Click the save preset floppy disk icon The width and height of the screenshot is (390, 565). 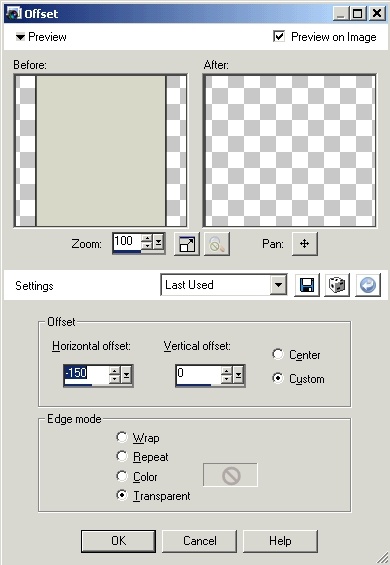(307, 285)
